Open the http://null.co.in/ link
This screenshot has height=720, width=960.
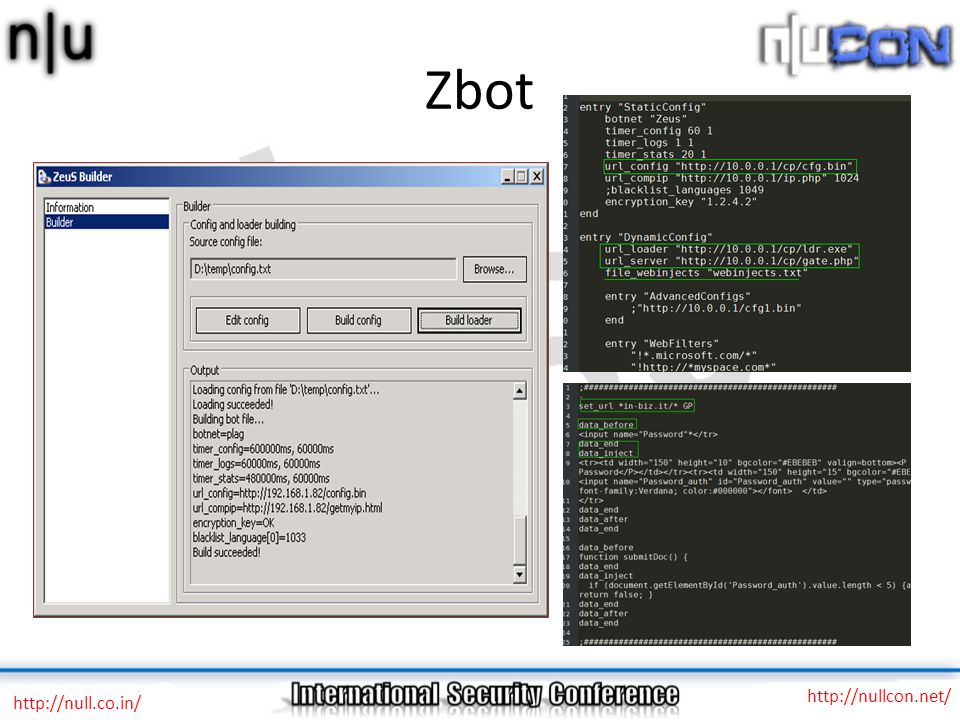(77, 703)
